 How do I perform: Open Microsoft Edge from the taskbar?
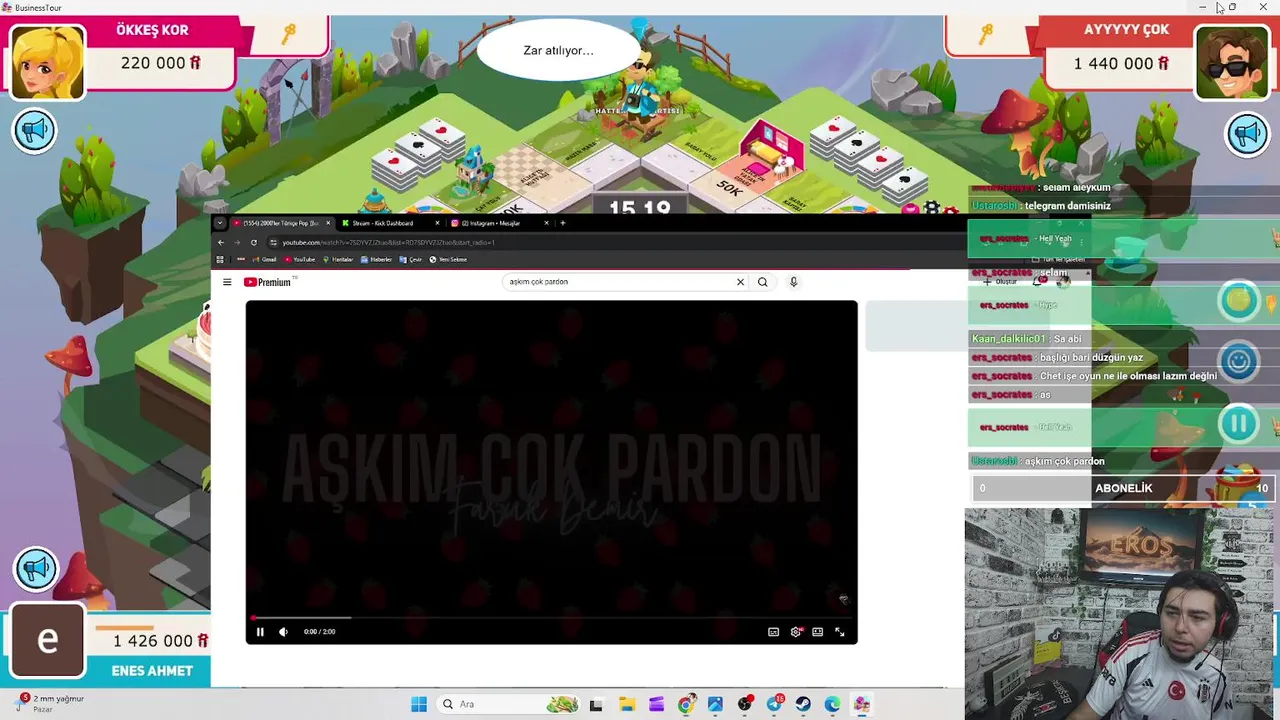(832, 704)
